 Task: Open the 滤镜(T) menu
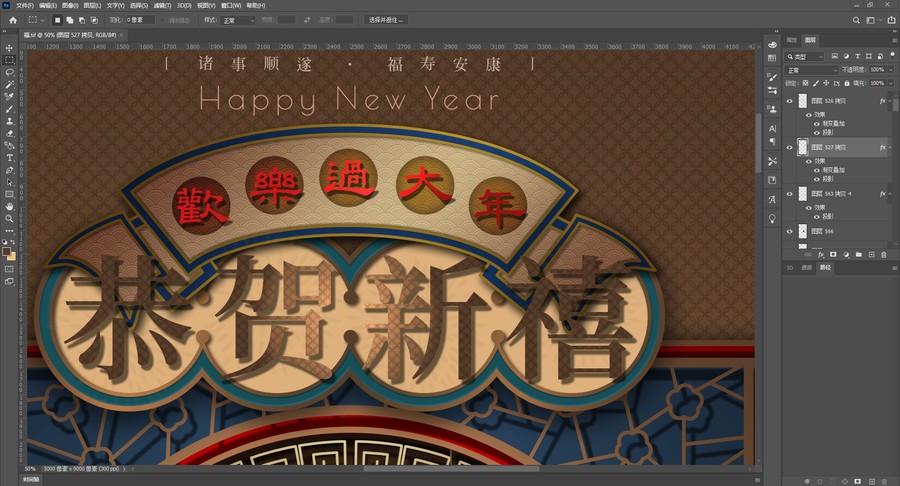pos(162,5)
